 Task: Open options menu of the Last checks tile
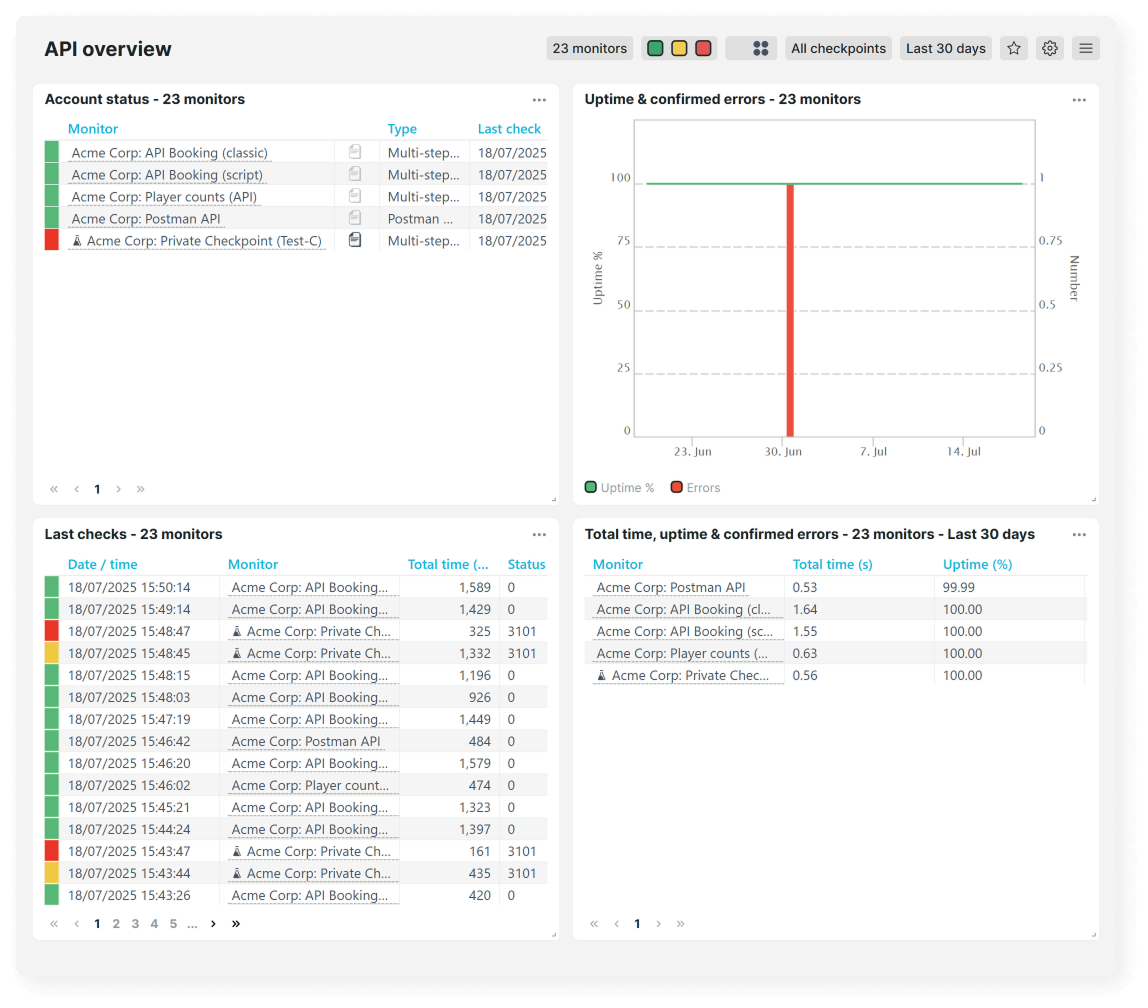pos(539,534)
